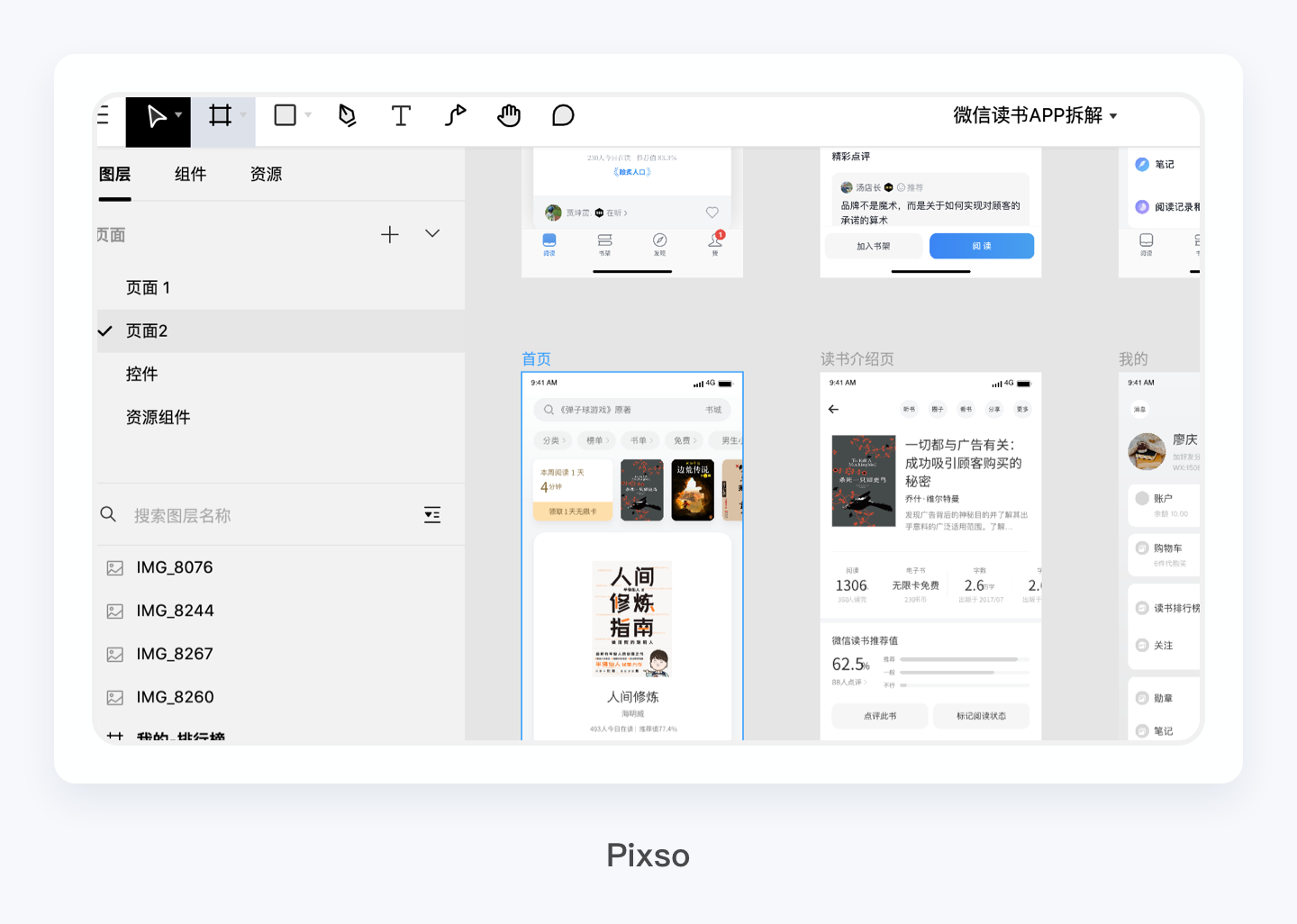Select the Frame artboard tool
Screen dimensions: 1297x924
click(220, 115)
